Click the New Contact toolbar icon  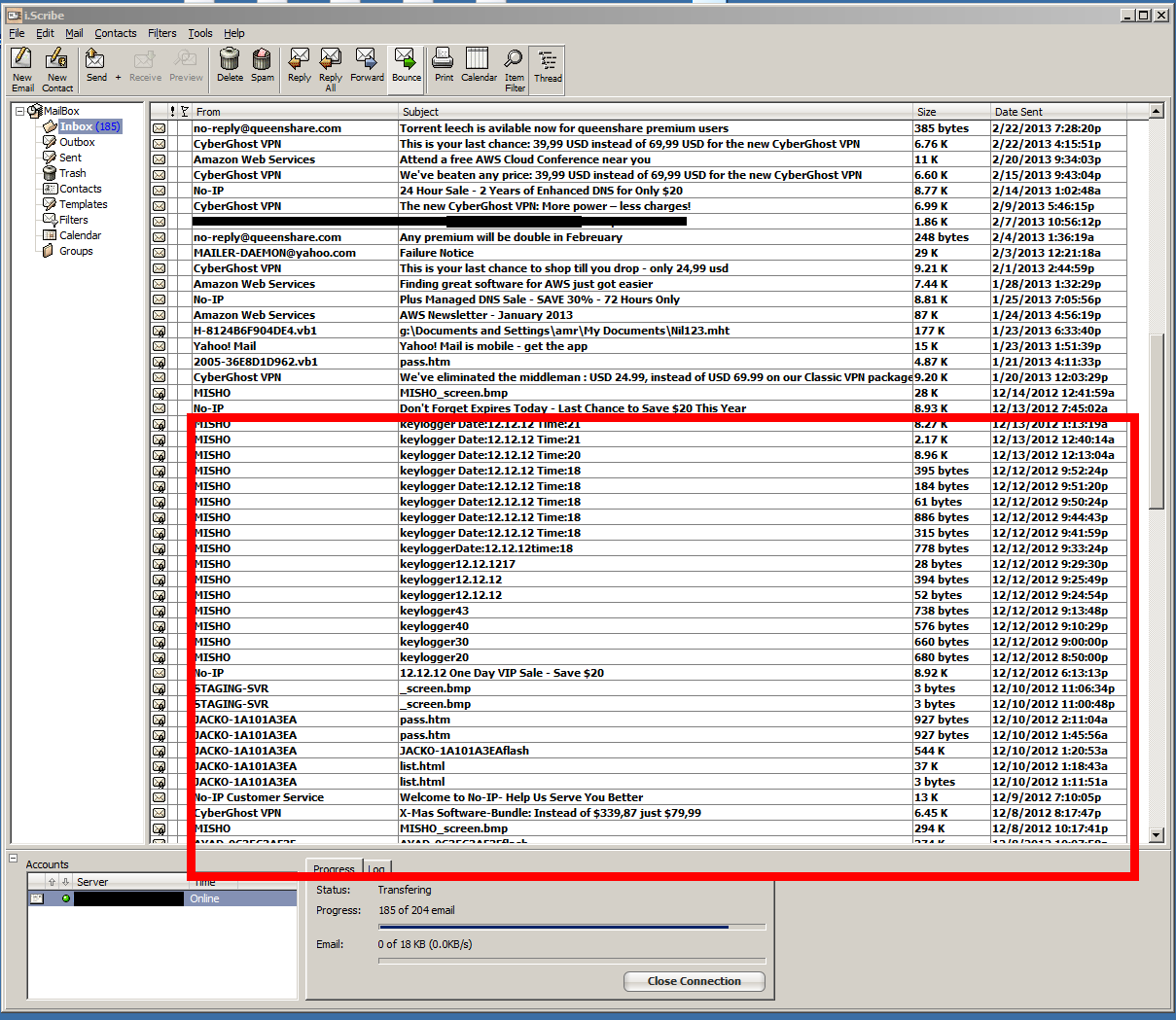(57, 68)
